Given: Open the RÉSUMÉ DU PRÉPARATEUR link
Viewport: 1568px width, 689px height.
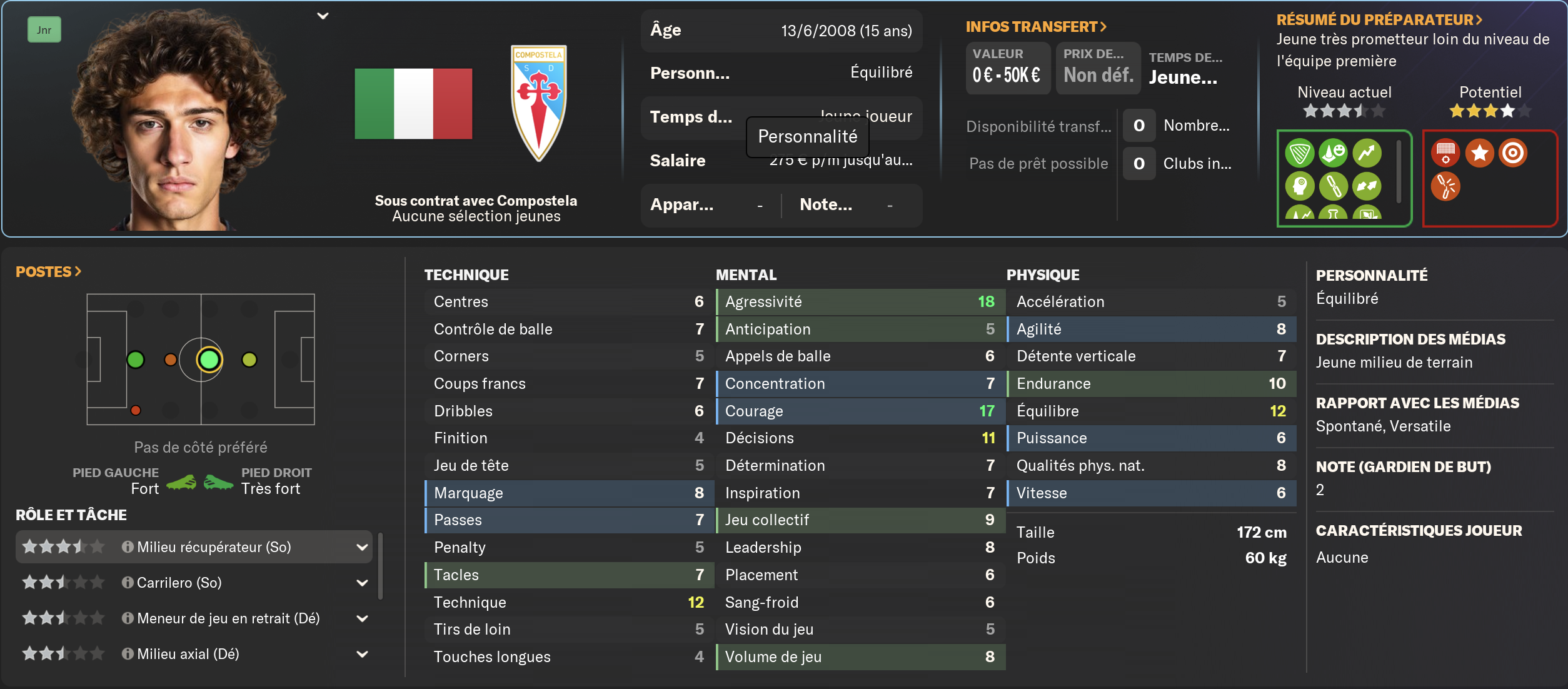Looking at the screenshot, I should pos(1379,20).
